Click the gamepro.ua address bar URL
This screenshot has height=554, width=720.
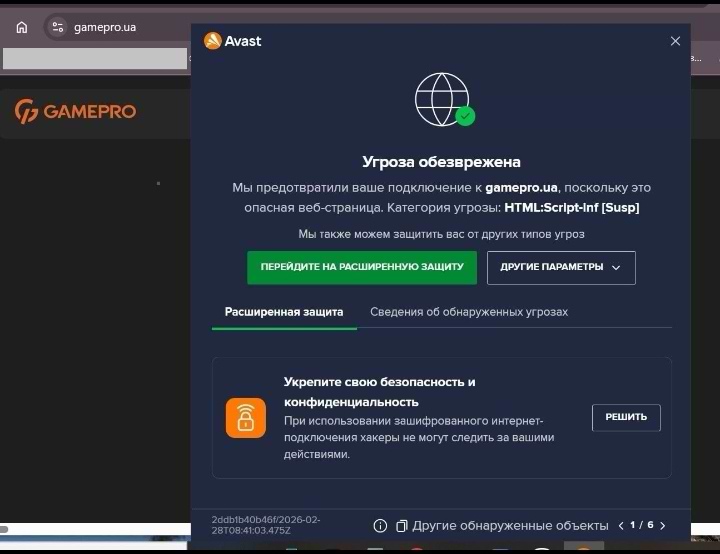105,27
